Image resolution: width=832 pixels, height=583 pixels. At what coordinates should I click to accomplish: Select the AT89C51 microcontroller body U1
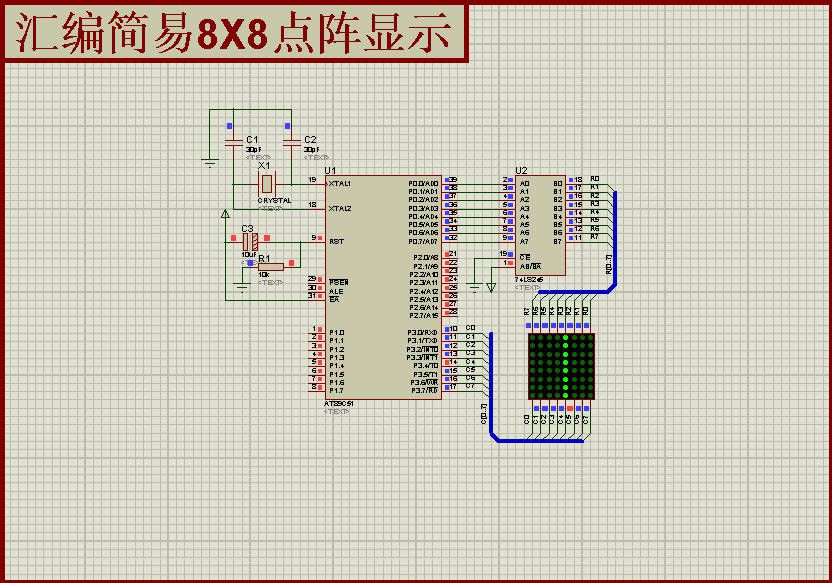(x=383, y=287)
